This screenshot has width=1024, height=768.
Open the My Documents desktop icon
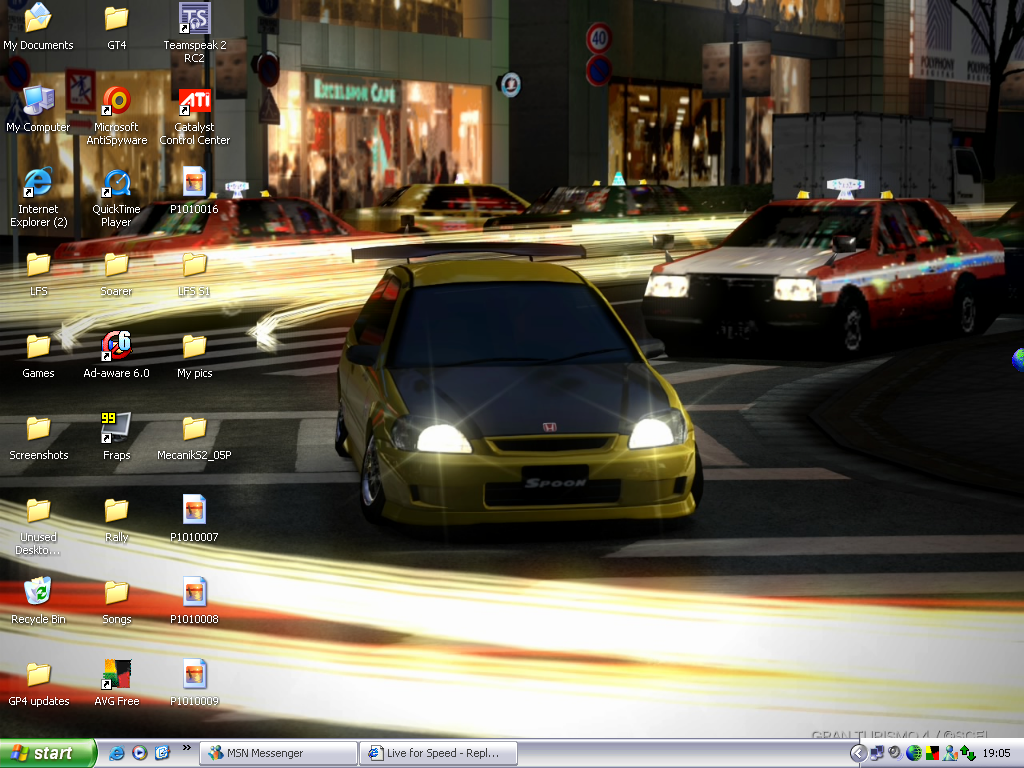click(x=38, y=26)
